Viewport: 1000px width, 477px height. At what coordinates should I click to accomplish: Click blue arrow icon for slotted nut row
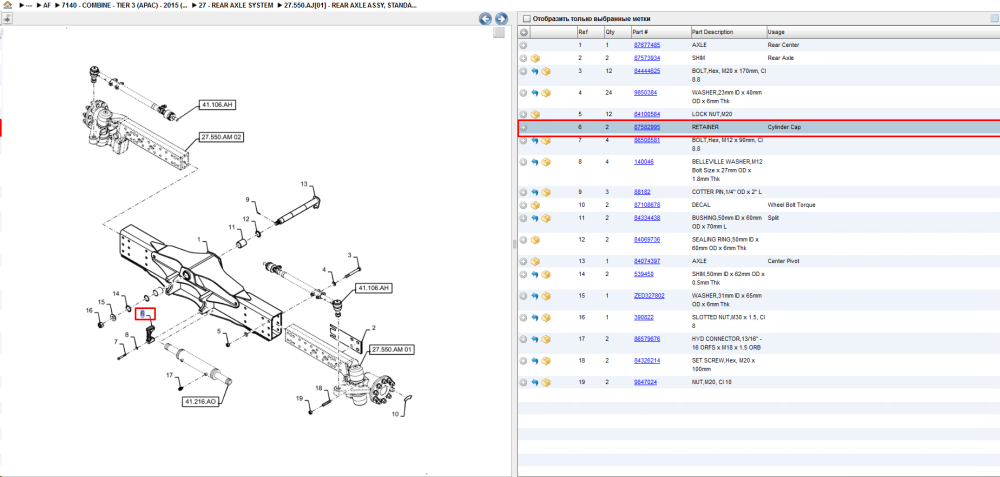click(535, 318)
